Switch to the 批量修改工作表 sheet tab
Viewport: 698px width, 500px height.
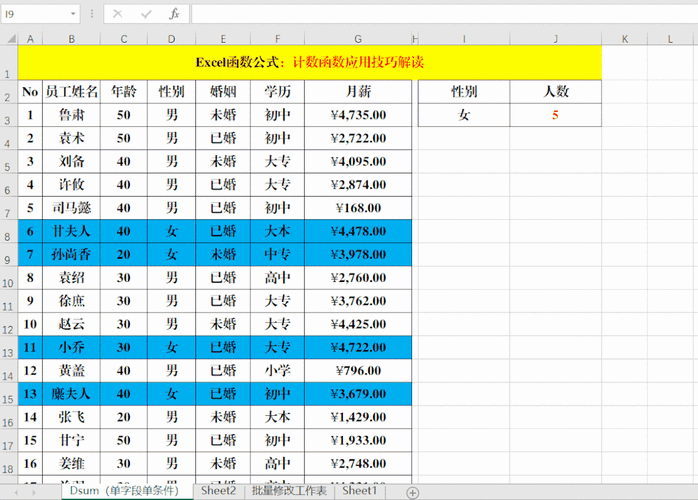289,491
